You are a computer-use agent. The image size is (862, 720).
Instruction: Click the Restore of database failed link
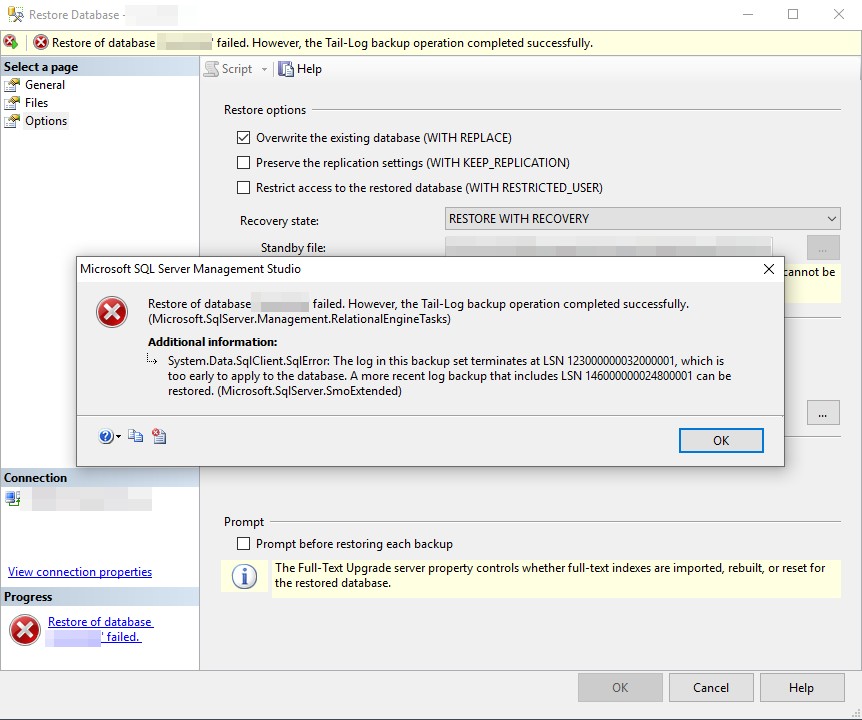click(x=100, y=629)
